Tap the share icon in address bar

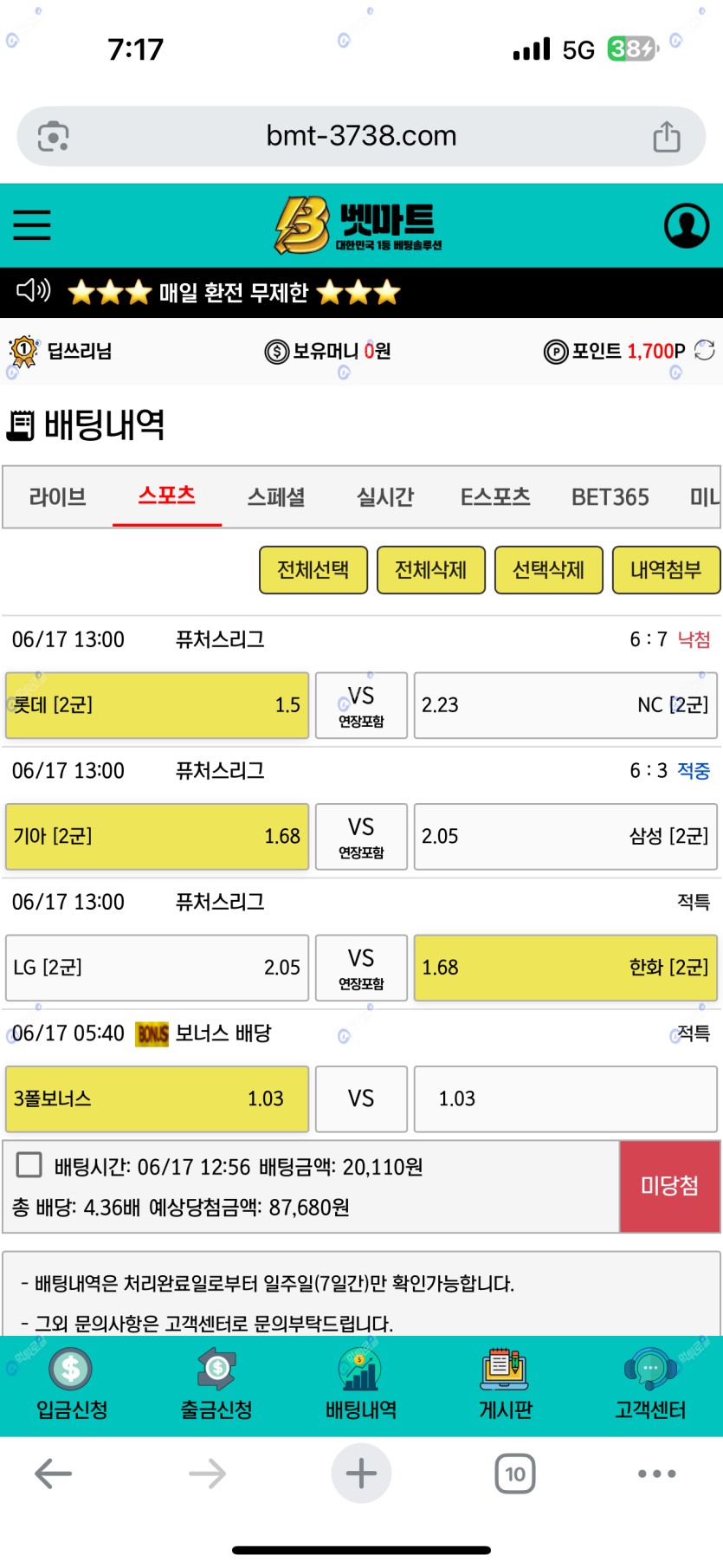(666, 136)
